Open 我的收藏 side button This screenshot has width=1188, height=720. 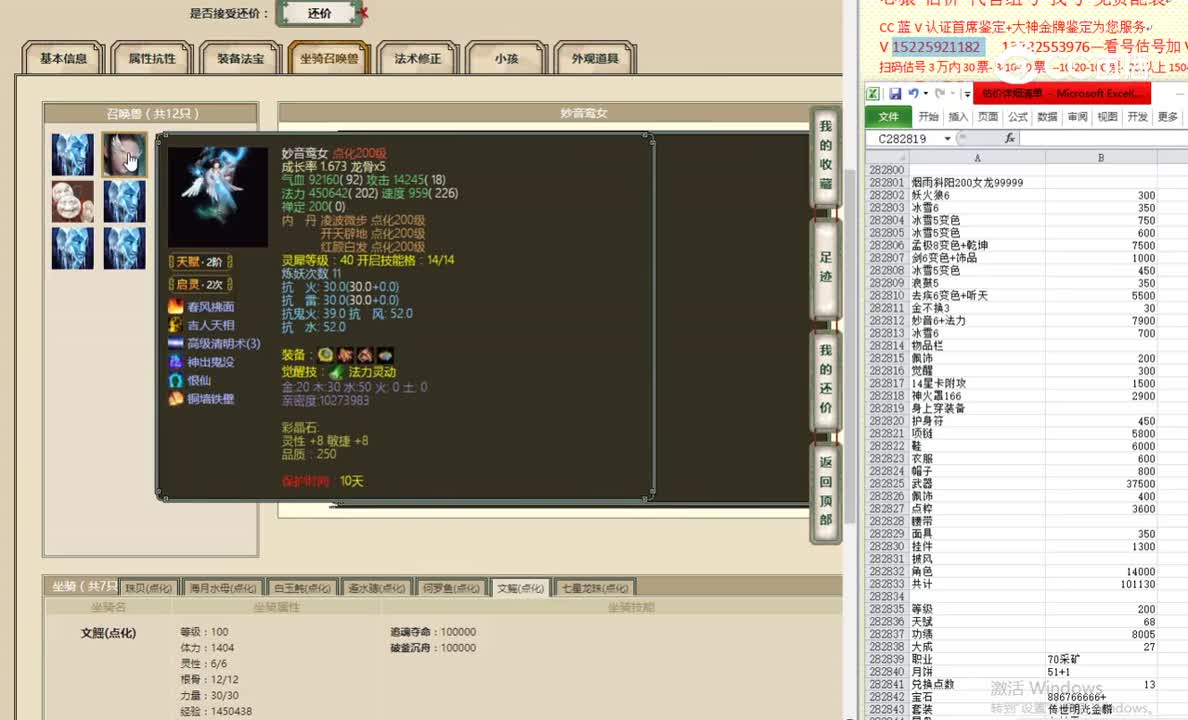click(826, 155)
